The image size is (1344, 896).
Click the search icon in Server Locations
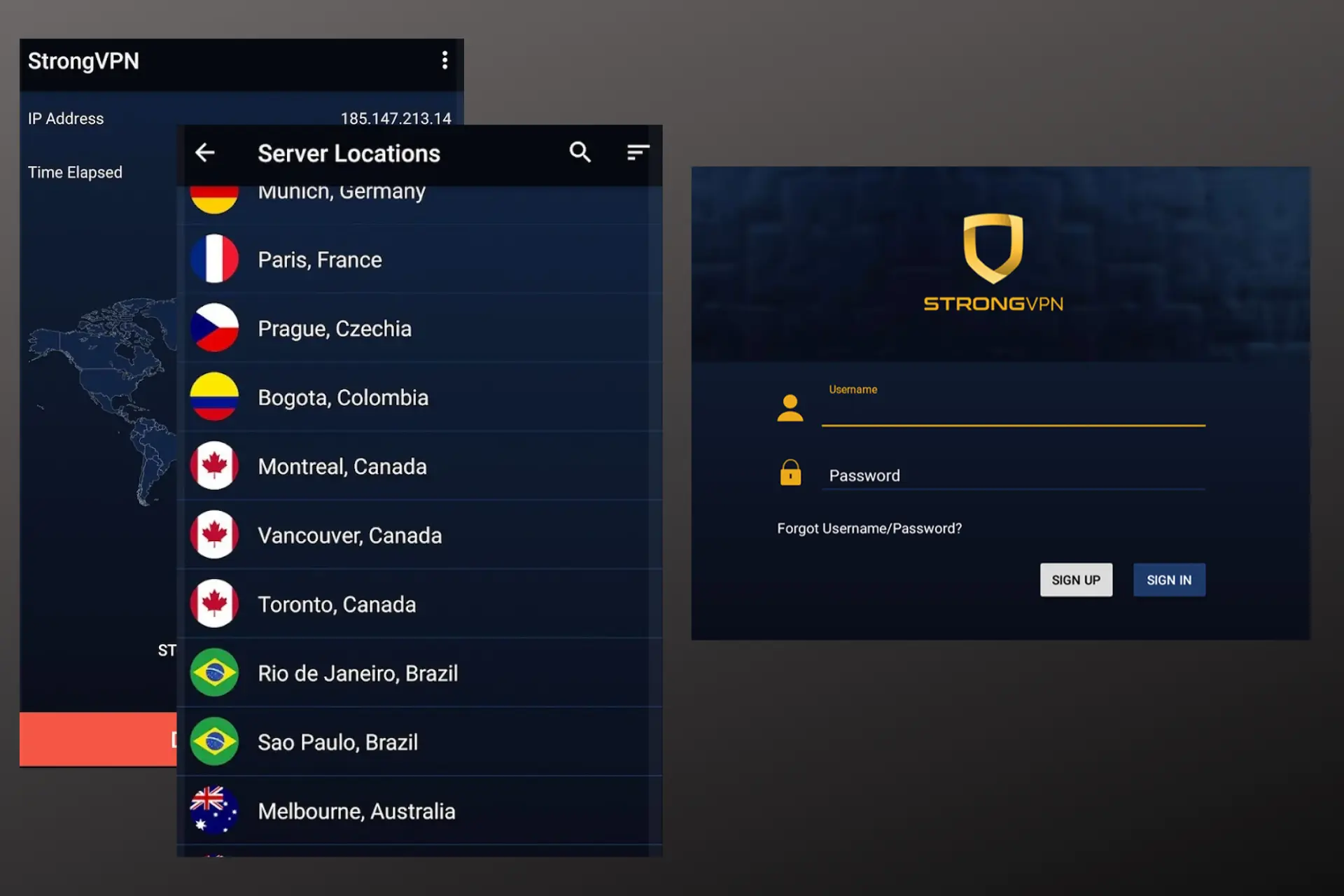(579, 152)
